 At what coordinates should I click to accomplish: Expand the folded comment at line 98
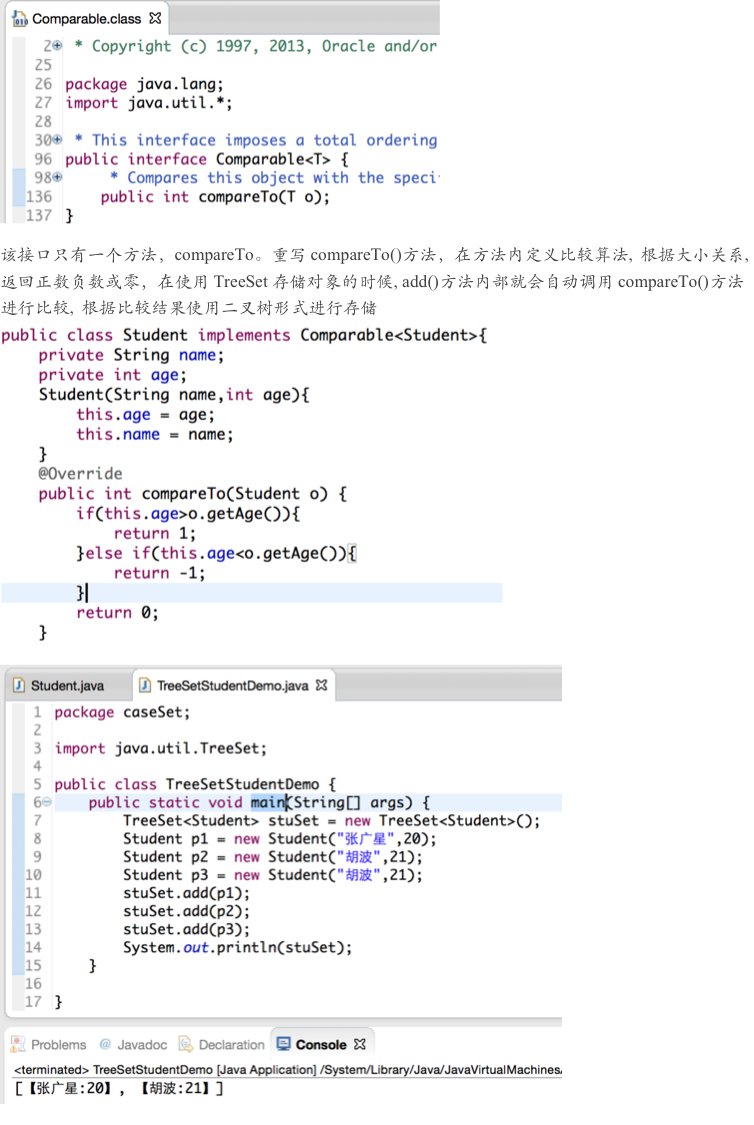pos(57,177)
